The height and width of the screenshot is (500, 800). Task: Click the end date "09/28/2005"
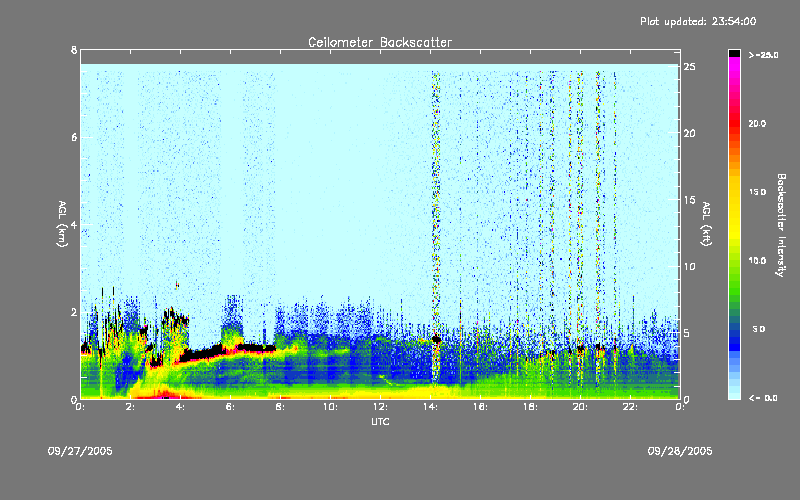click(680, 451)
